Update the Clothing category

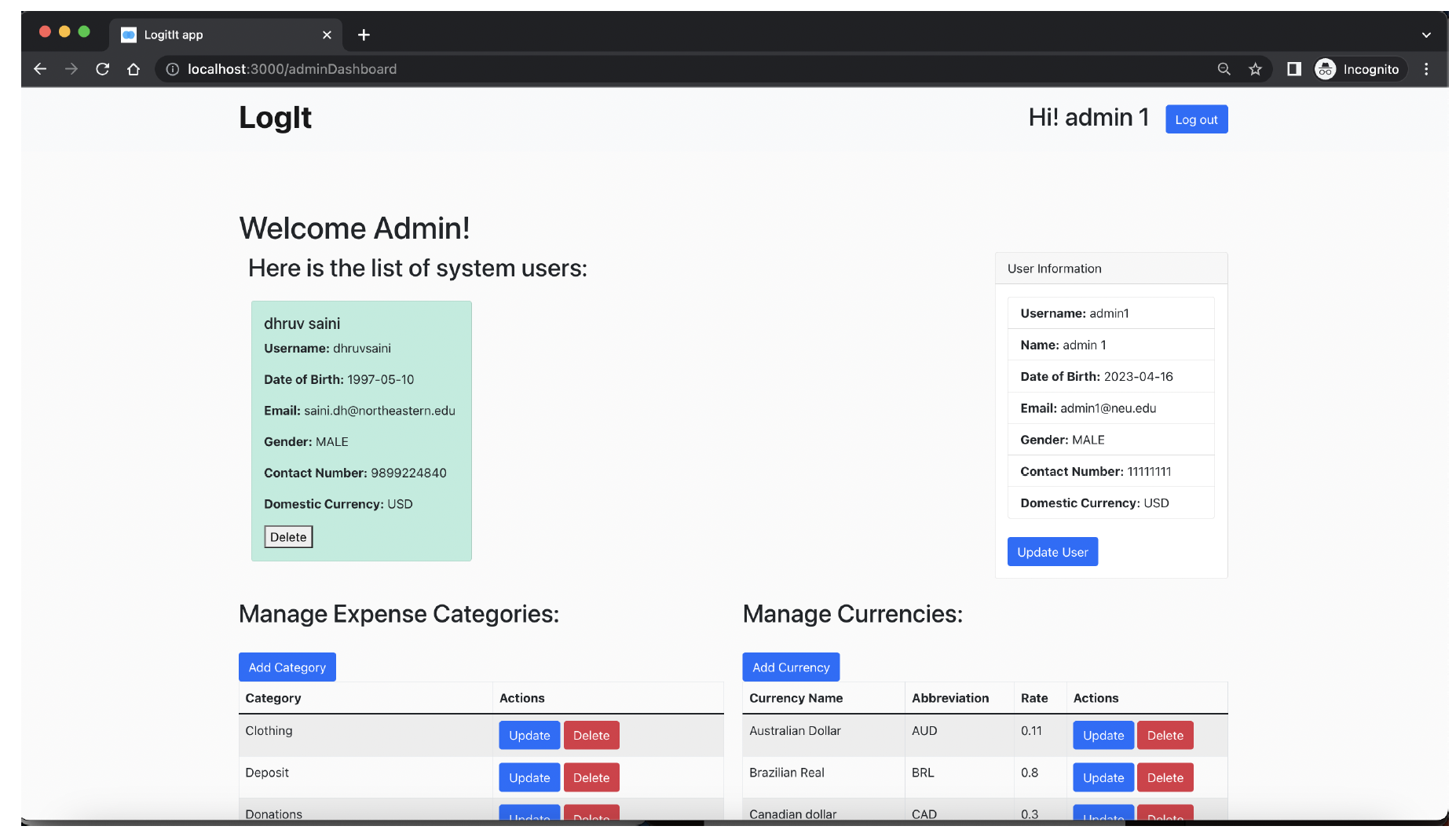(x=529, y=735)
